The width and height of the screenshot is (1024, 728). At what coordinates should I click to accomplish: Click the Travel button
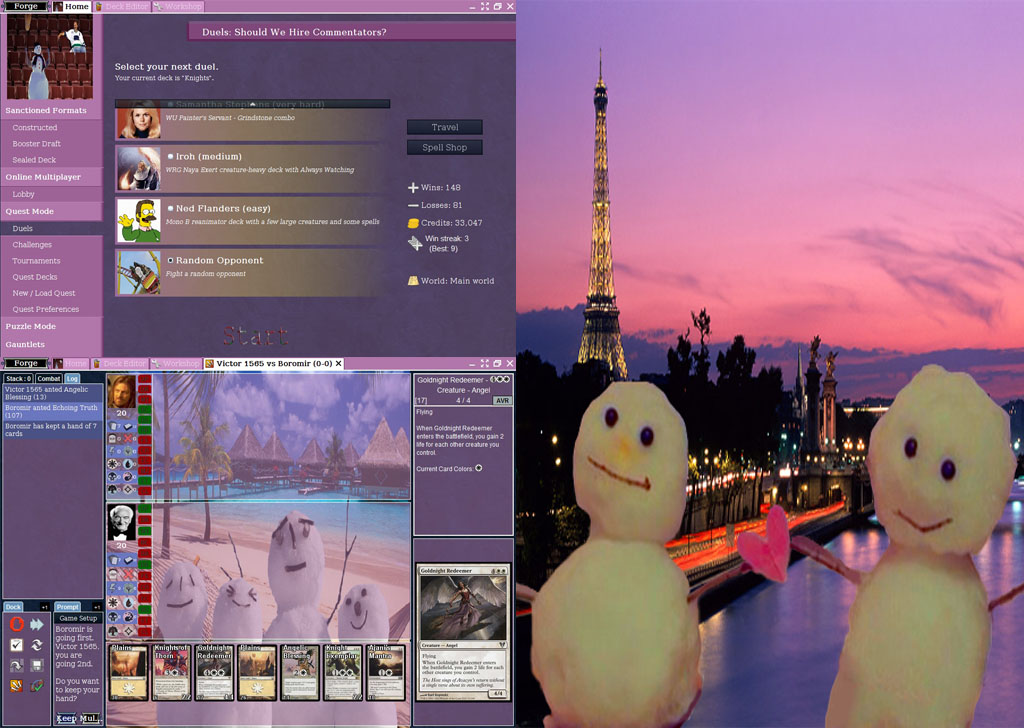point(445,127)
